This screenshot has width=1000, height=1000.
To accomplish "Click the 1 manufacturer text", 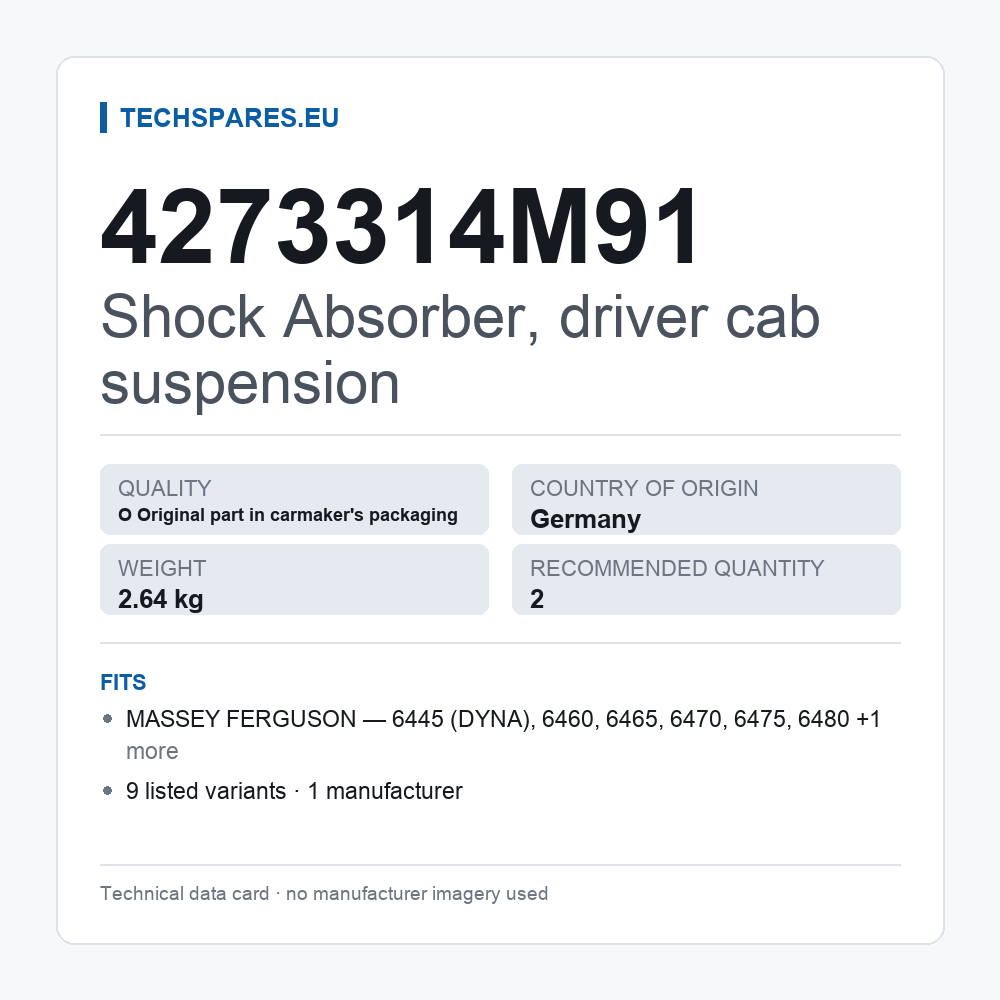I will [x=385, y=791].
